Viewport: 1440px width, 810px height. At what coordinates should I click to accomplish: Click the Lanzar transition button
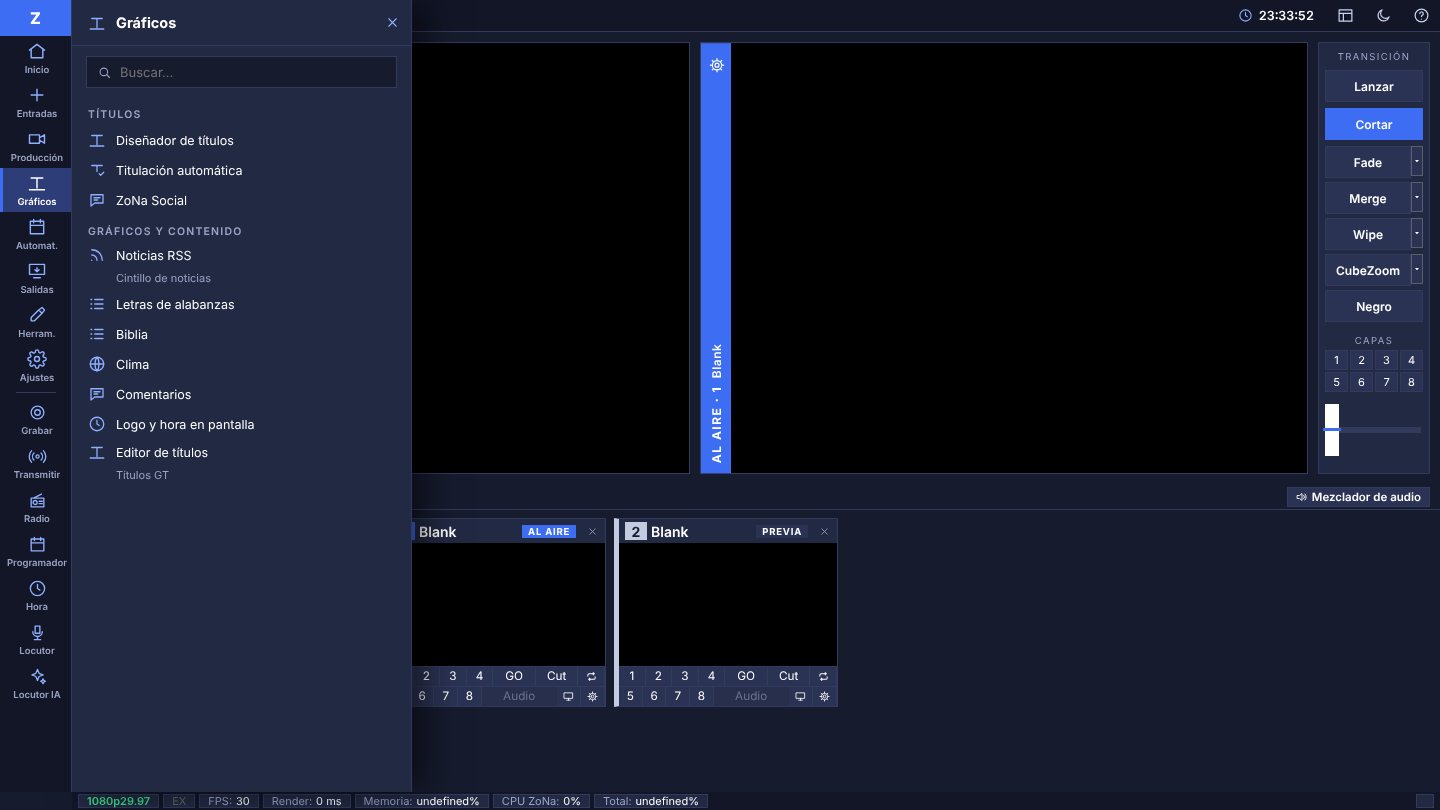click(x=1373, y=86)
